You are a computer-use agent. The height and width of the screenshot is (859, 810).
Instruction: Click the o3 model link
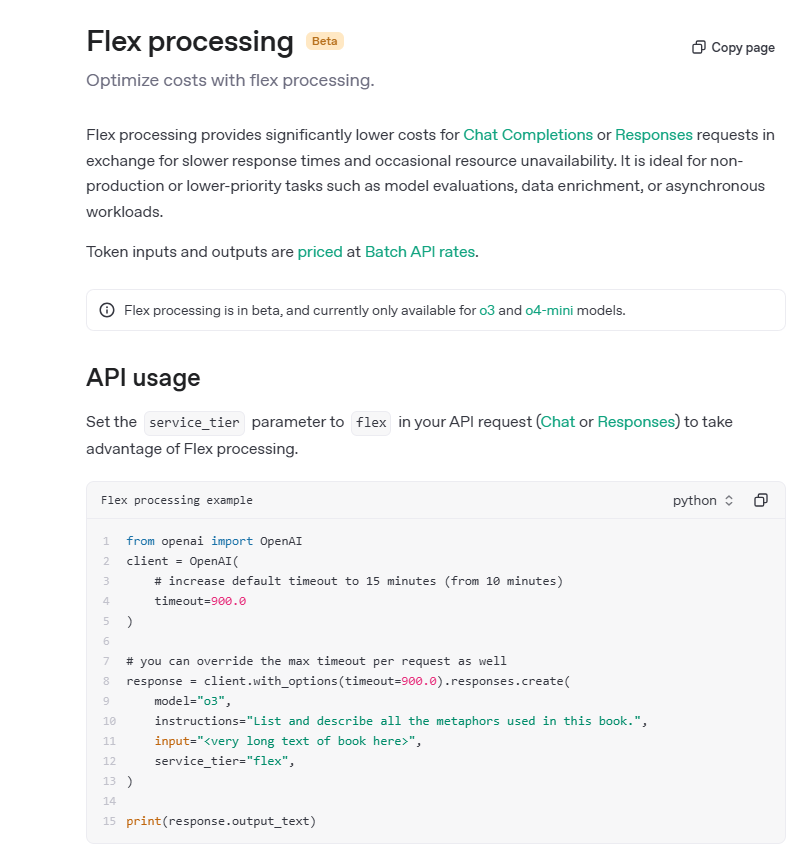pyautogui.click(x=487, y=310)
